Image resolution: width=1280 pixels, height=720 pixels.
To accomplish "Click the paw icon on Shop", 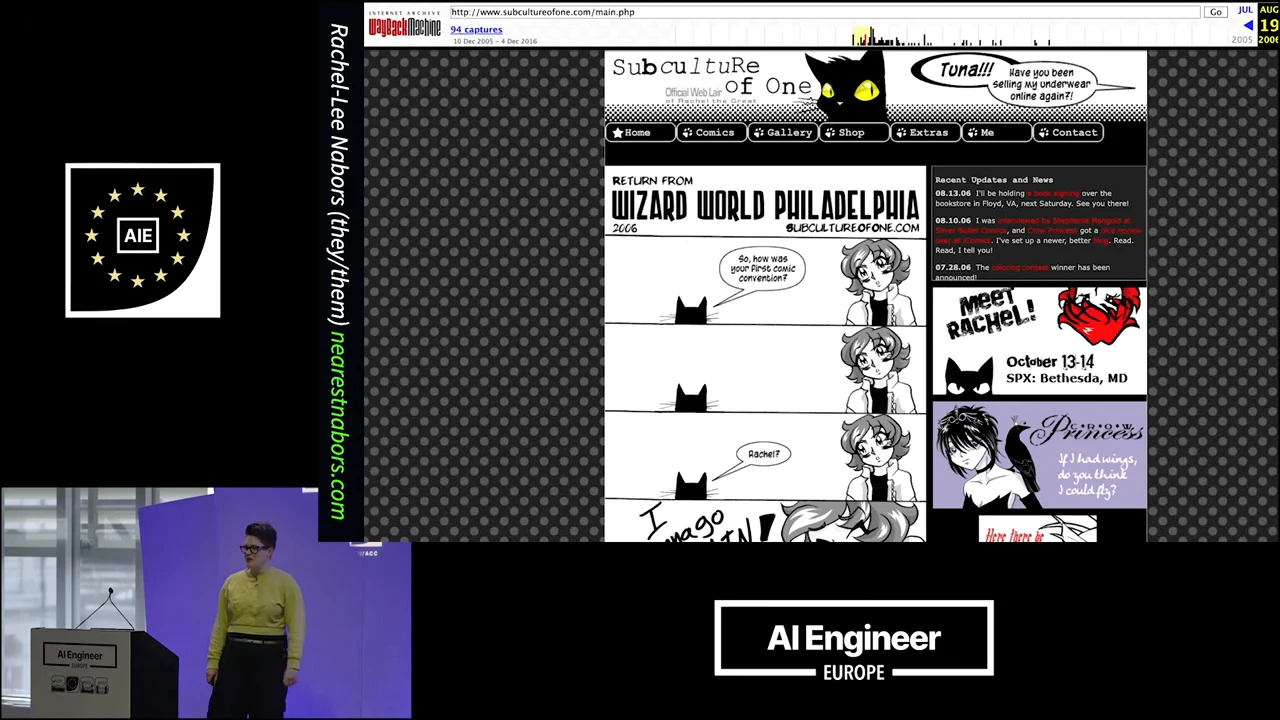I will click(x=830, y=132).
